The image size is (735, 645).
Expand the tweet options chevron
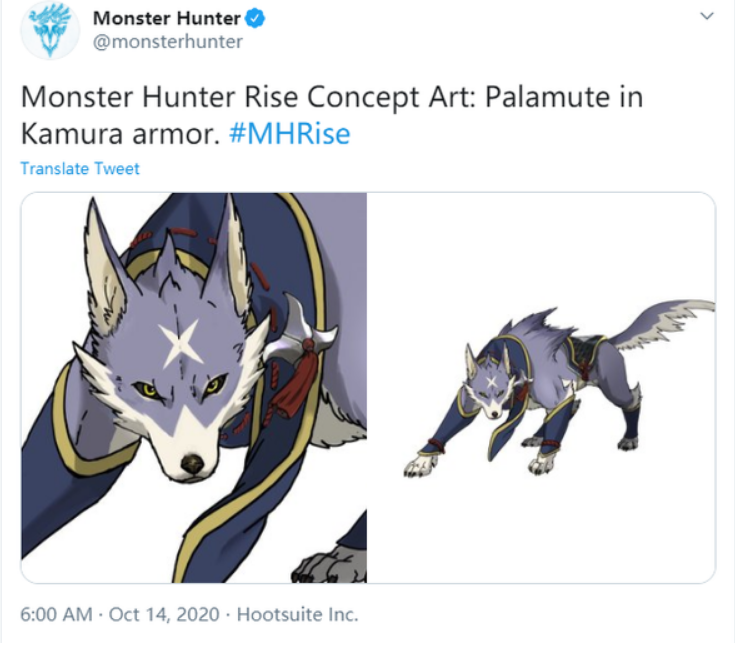tap(706, 16)
